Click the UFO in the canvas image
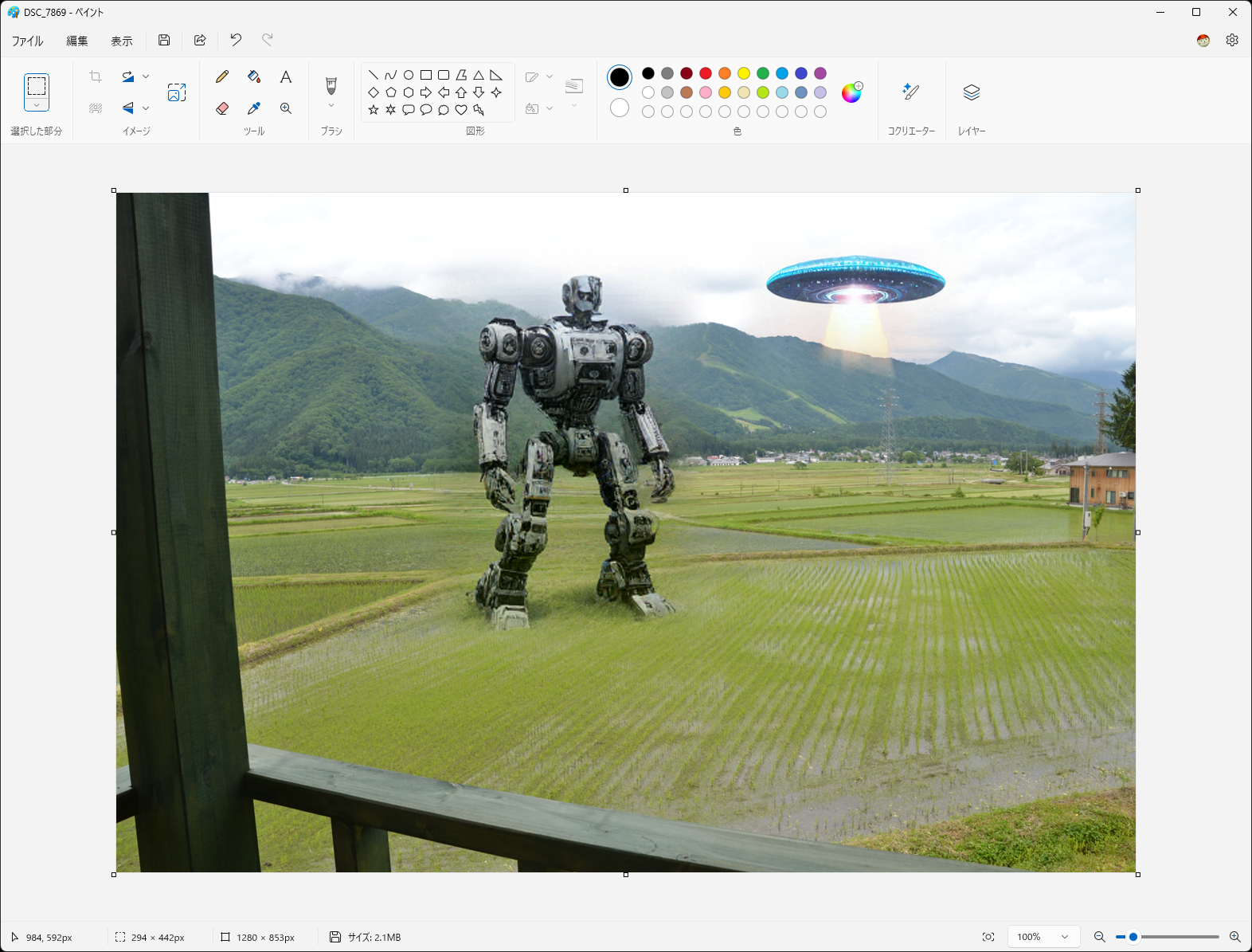The height and width of the screenshot is (952, 1252). (x=855, y=280)
